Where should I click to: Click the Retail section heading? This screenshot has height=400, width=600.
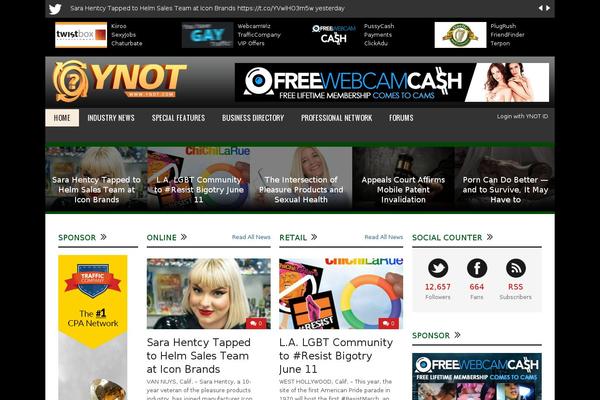pos(293,237)
